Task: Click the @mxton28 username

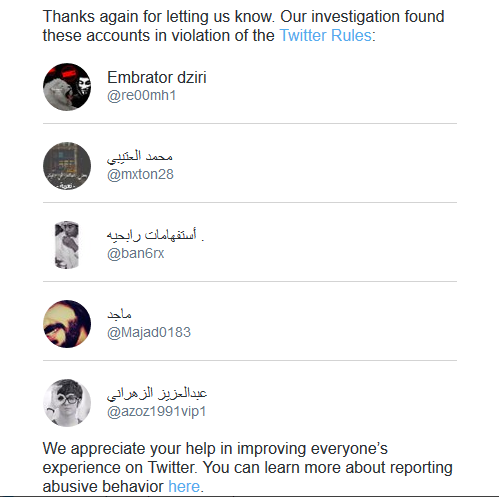Action: 140,175
